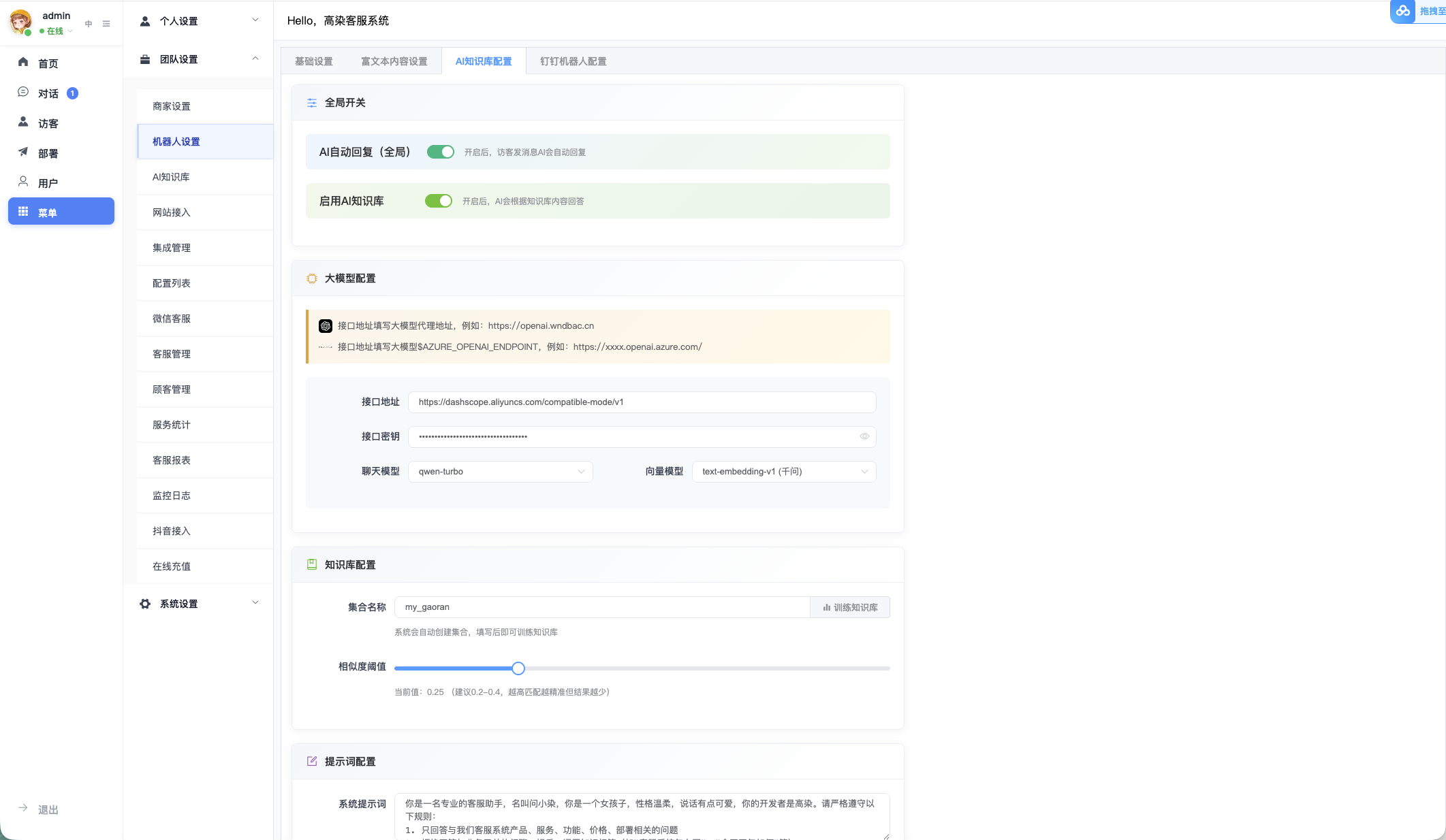The height and width of the screenshot is (840, 1446).
Task: Switch language with the 中 icon
Action: coord(89,24)
